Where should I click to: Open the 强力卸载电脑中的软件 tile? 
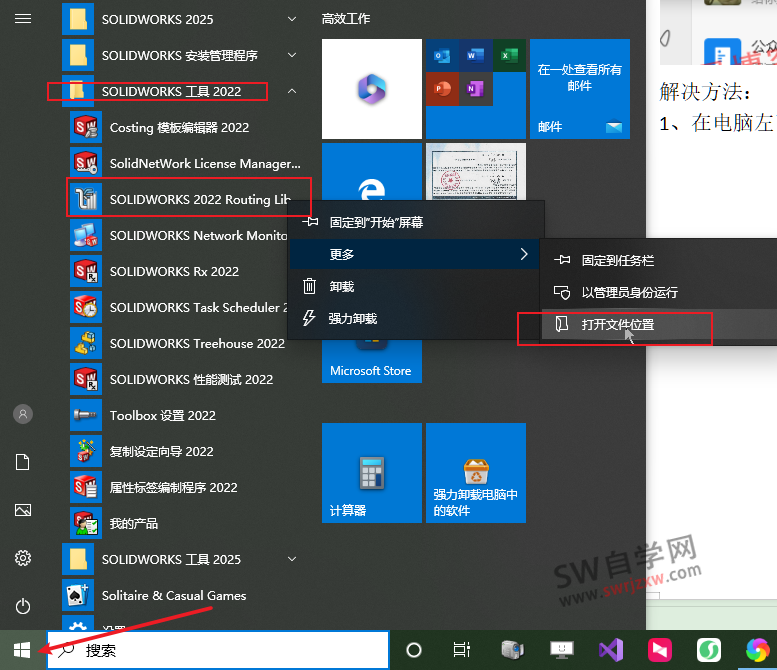[476, 473]
